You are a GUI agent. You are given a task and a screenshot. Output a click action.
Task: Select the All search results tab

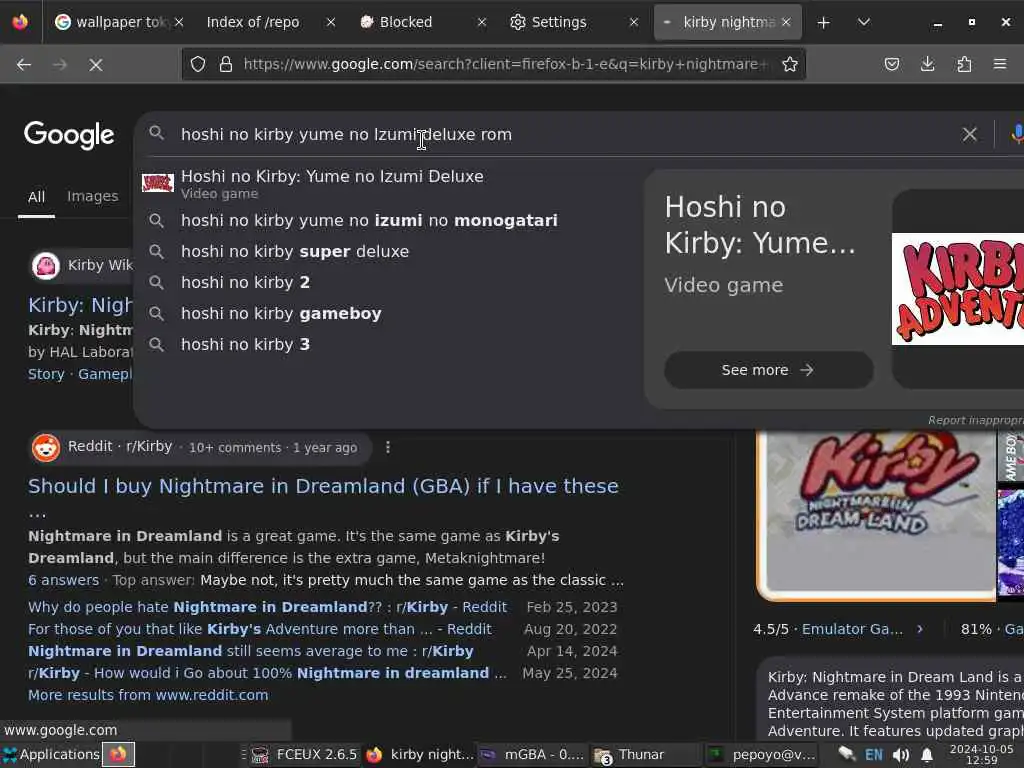point(37,197)
